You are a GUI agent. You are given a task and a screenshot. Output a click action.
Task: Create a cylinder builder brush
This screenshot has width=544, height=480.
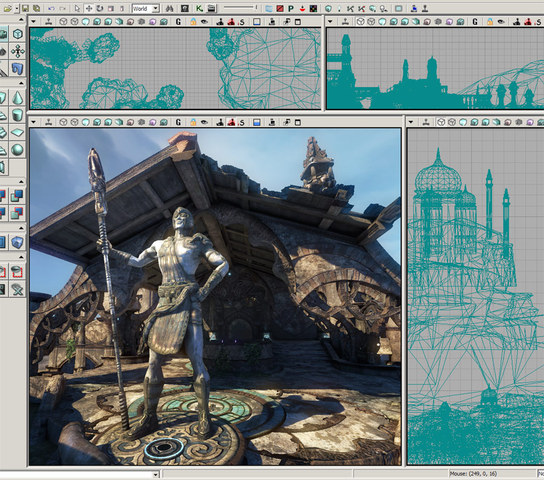click(x=17, y=115)
